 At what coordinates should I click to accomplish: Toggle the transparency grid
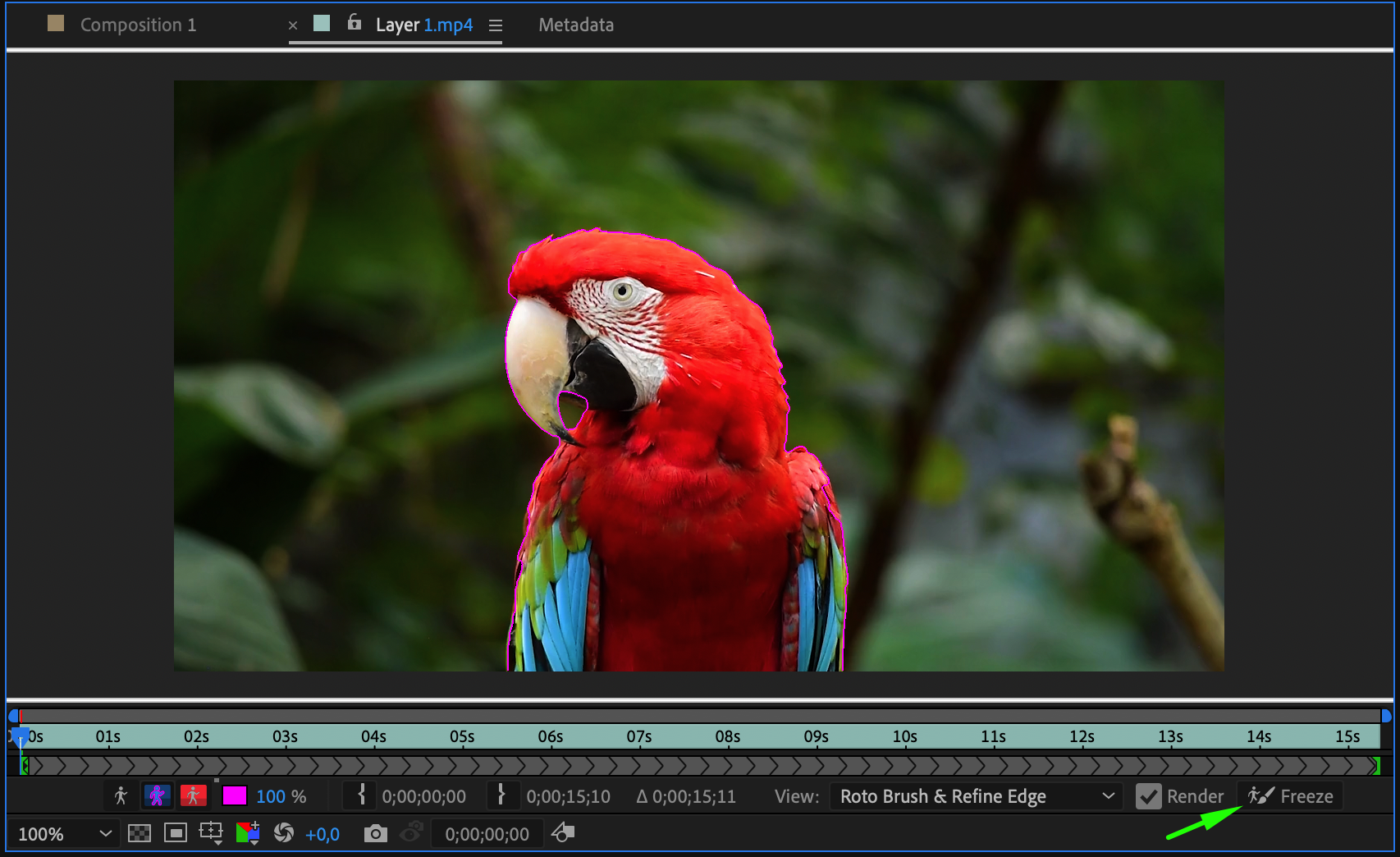(x=140, y=834)
